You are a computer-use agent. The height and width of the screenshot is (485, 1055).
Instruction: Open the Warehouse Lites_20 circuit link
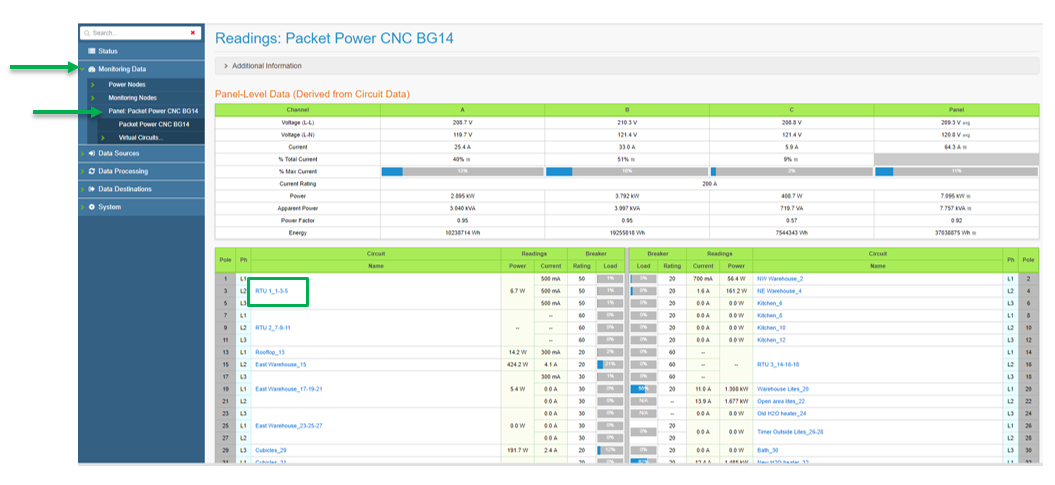pos(782,389)
